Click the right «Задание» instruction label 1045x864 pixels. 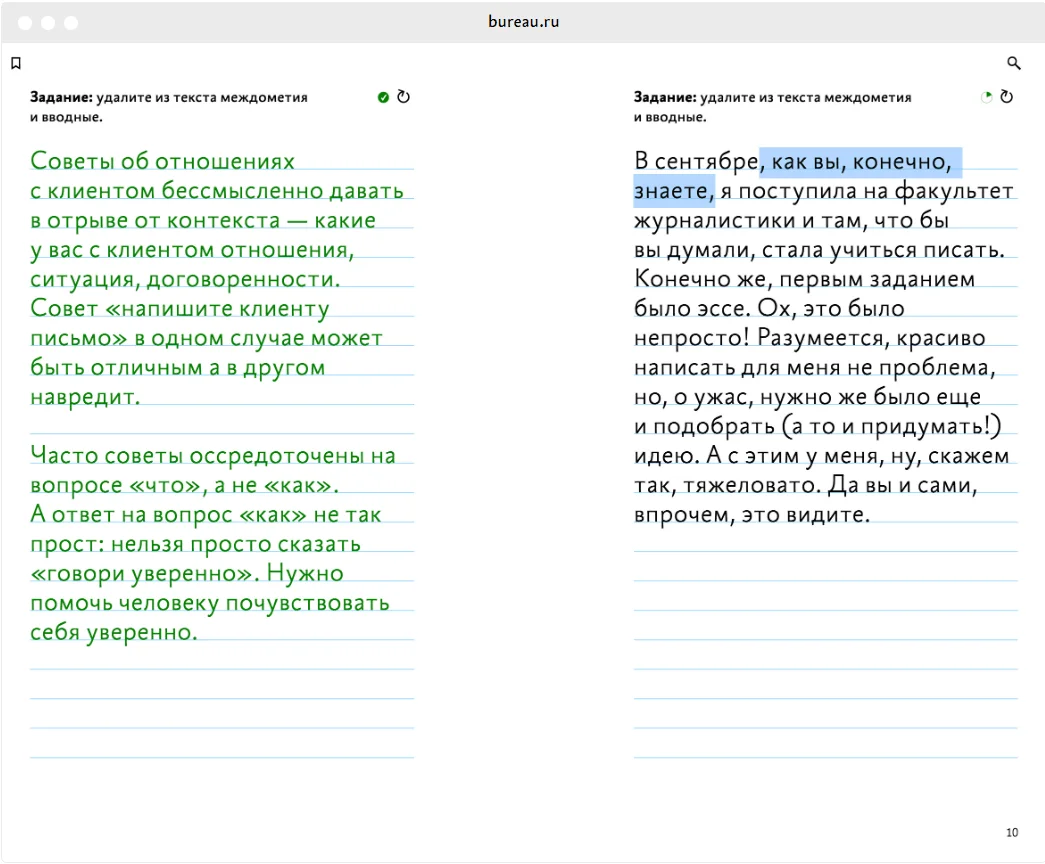point(664,97)
